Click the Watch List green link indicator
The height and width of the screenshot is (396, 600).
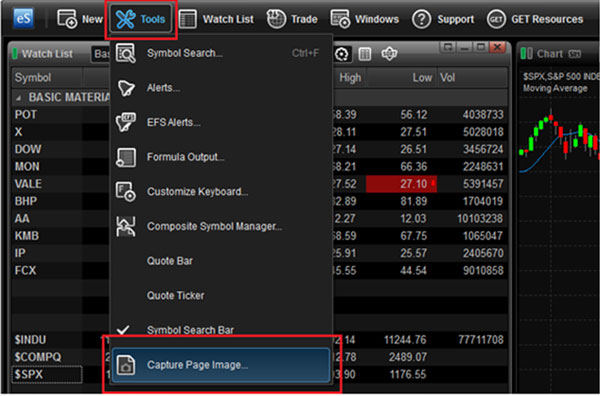[x=15, y=54]
